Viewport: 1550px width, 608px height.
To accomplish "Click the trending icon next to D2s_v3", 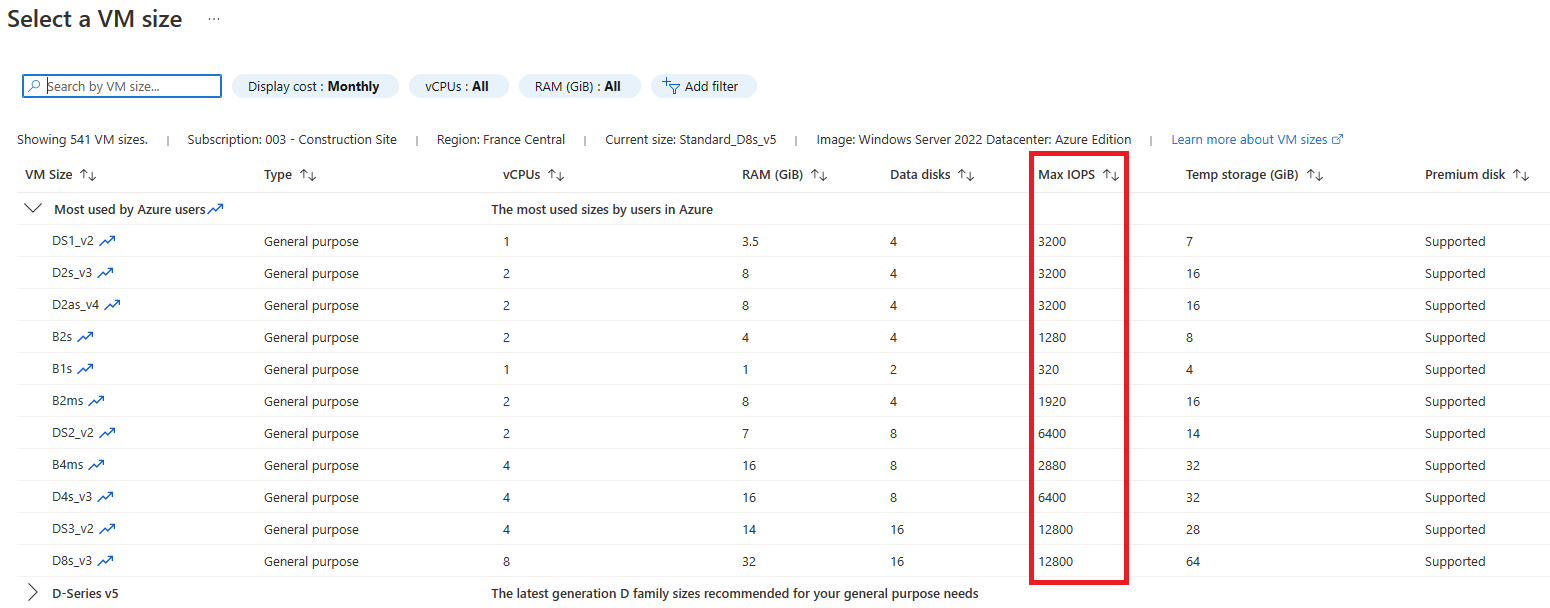I will pyautogui.click(x=105, y=273).
